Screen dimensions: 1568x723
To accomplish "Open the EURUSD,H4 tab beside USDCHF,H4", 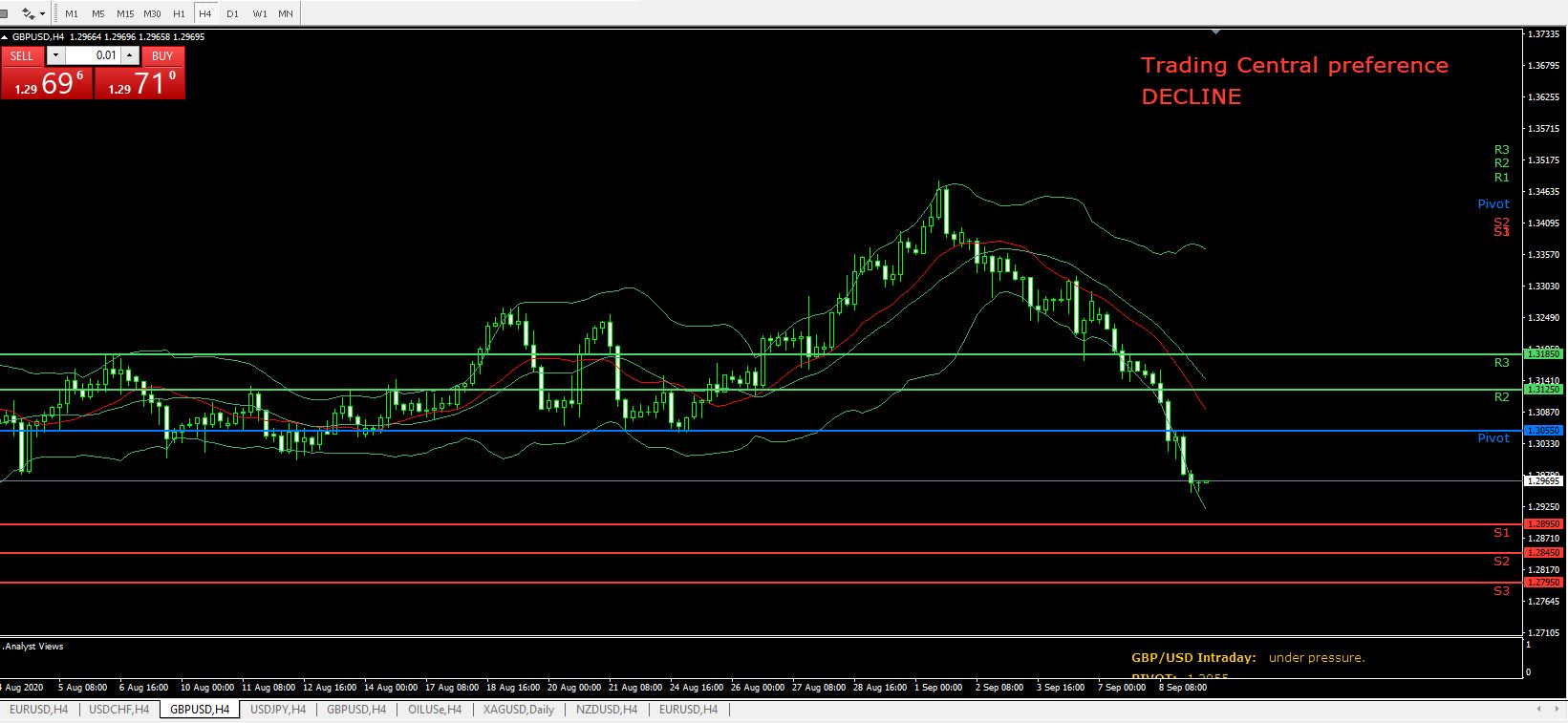I will [x=38, y=710].
